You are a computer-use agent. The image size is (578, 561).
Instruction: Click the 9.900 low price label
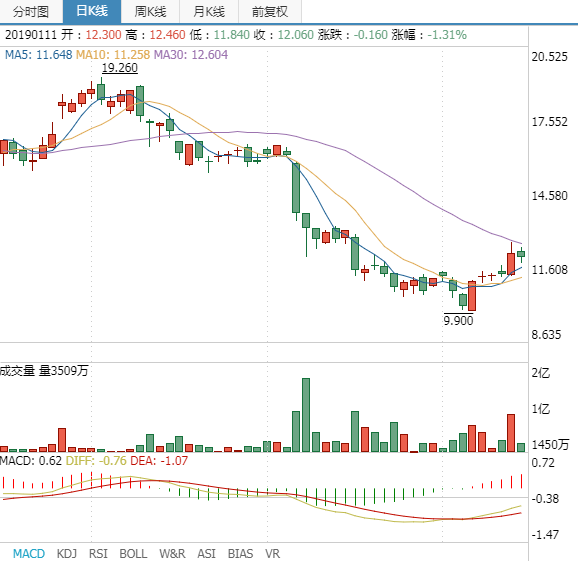pos(458,320)
